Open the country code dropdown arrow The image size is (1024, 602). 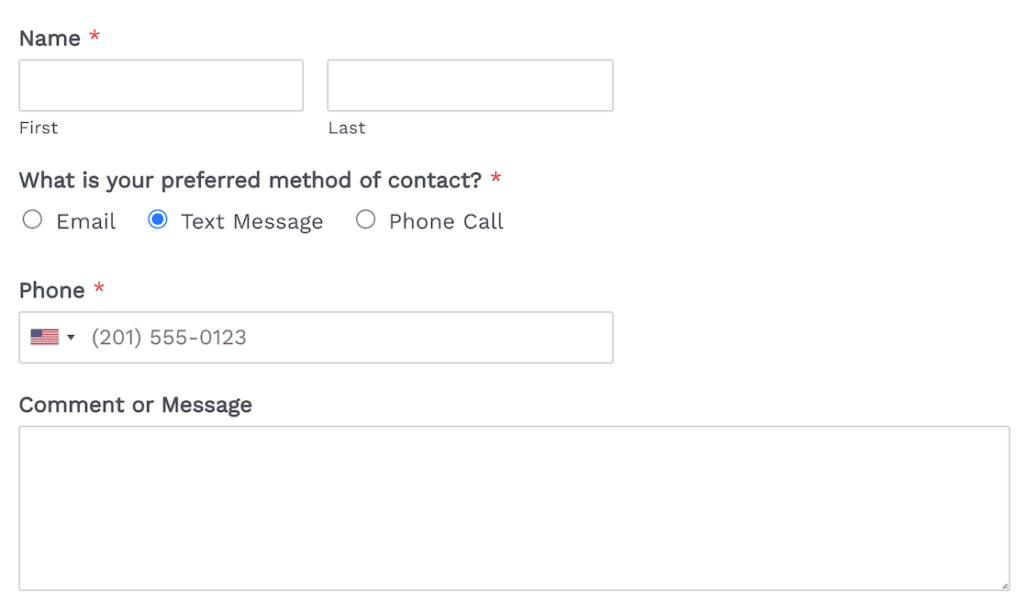tap(71, 338)
